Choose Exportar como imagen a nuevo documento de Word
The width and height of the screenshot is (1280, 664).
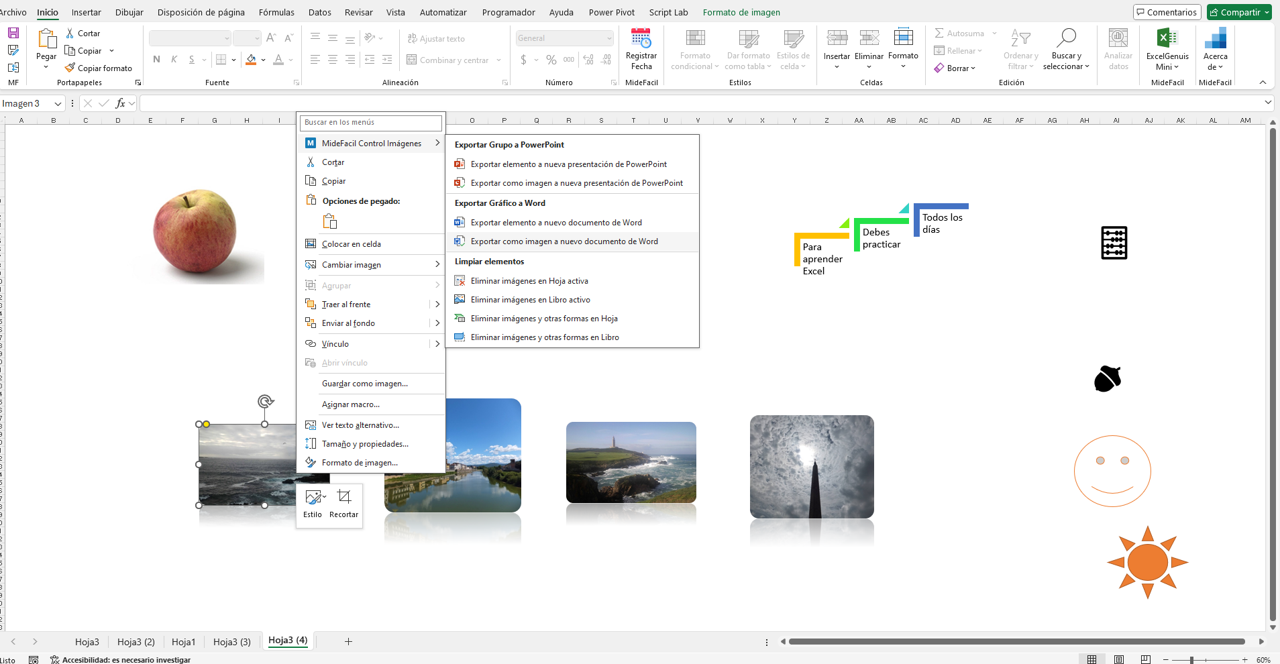[x=564, y=241]
